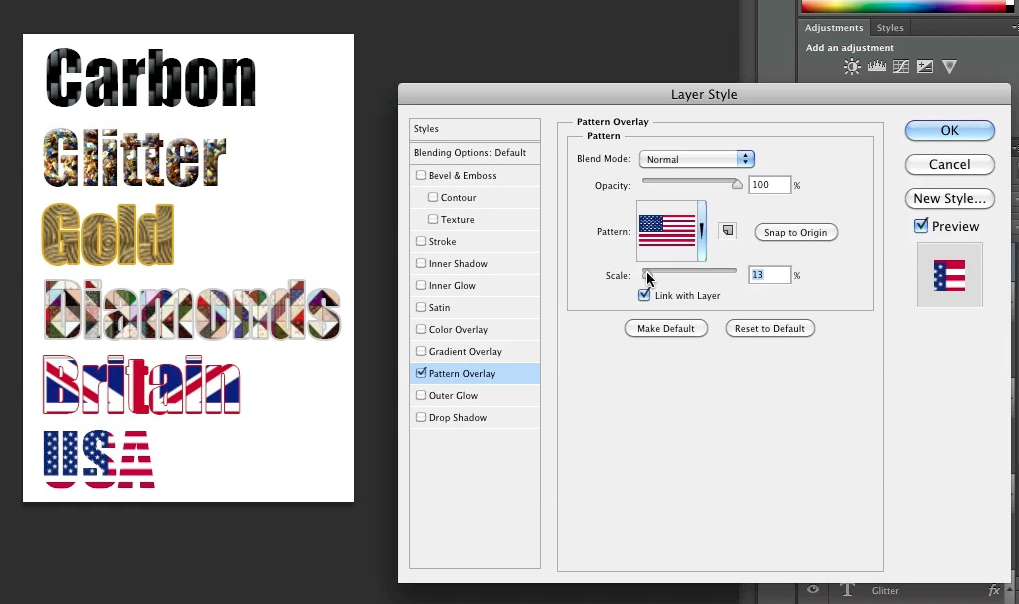The image size is (1019, 604).
Task: Click the USA text in the canvas
Action: 99,458
